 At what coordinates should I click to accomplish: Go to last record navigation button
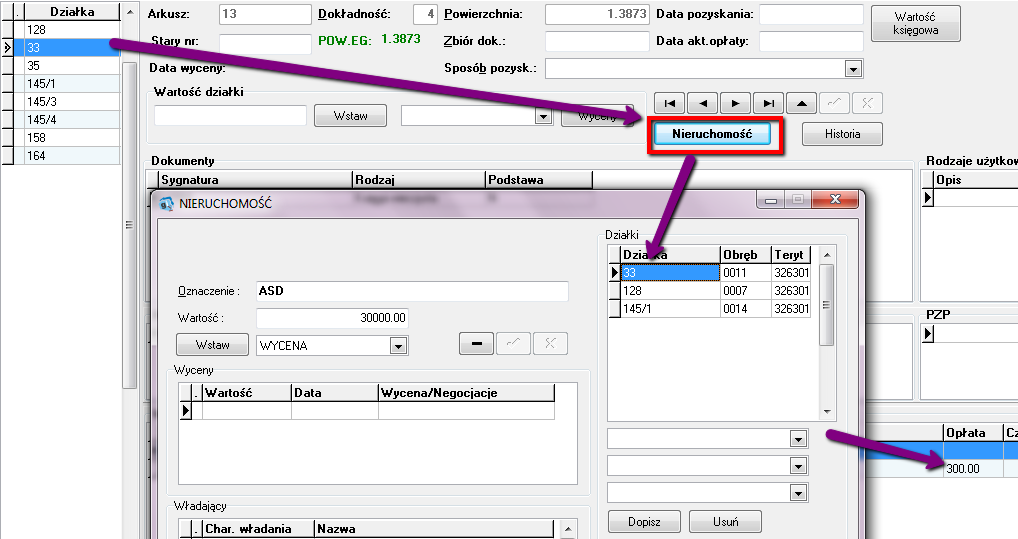(x=769, y=103)
